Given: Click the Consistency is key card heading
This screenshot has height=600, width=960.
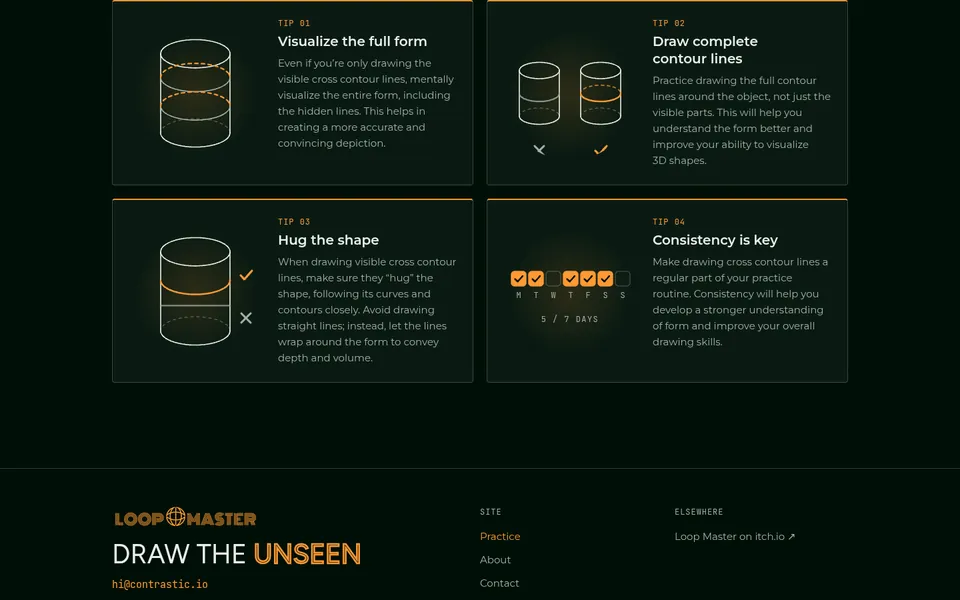Looking at the screenshot, I should pos(714,240).
